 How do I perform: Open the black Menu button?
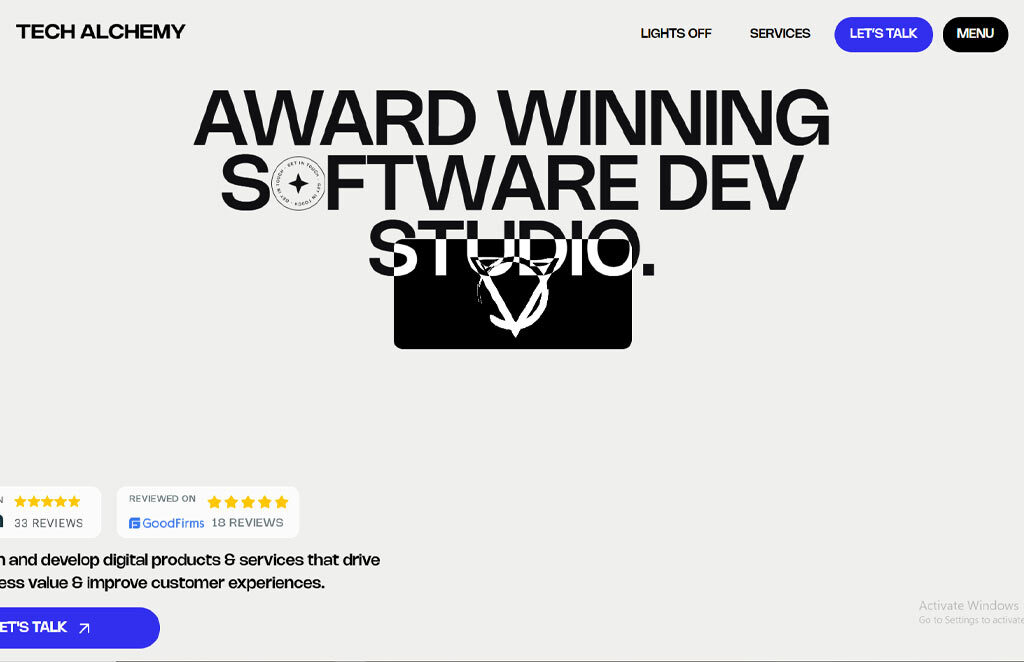(x=975, y=34)
